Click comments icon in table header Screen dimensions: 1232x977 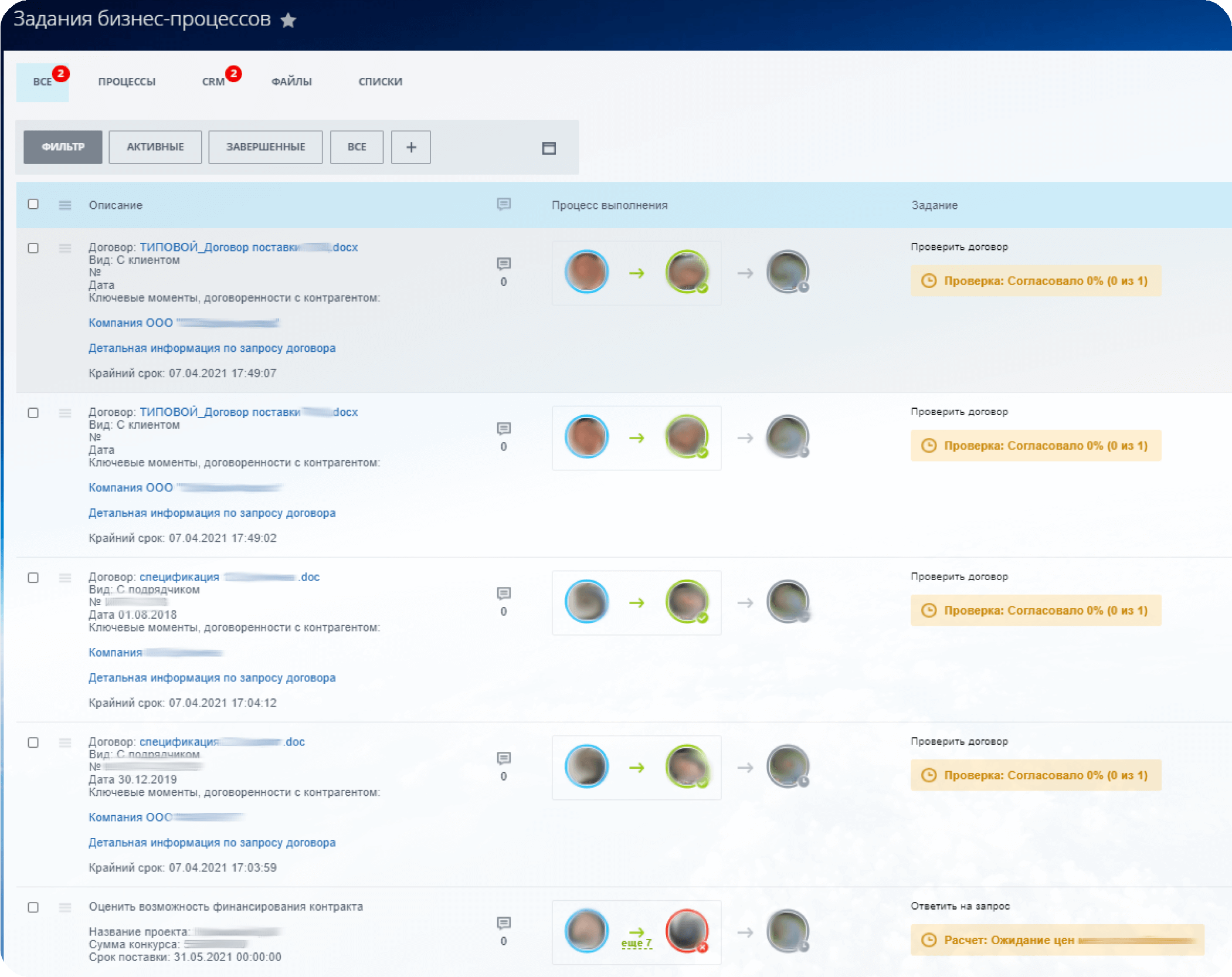[x=503, y=204]
